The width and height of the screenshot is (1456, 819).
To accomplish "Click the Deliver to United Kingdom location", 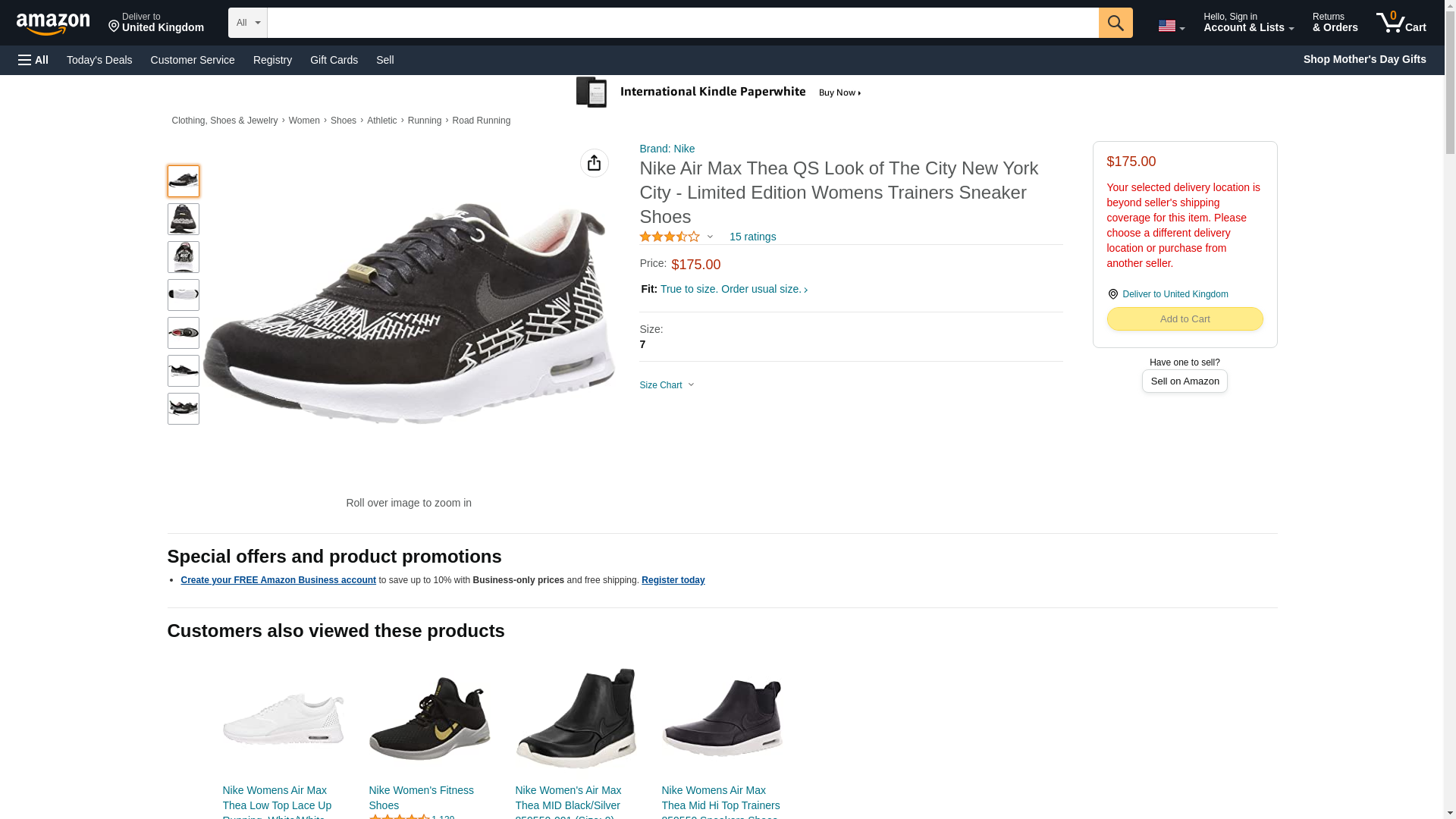I will click(x=155, y=23).
